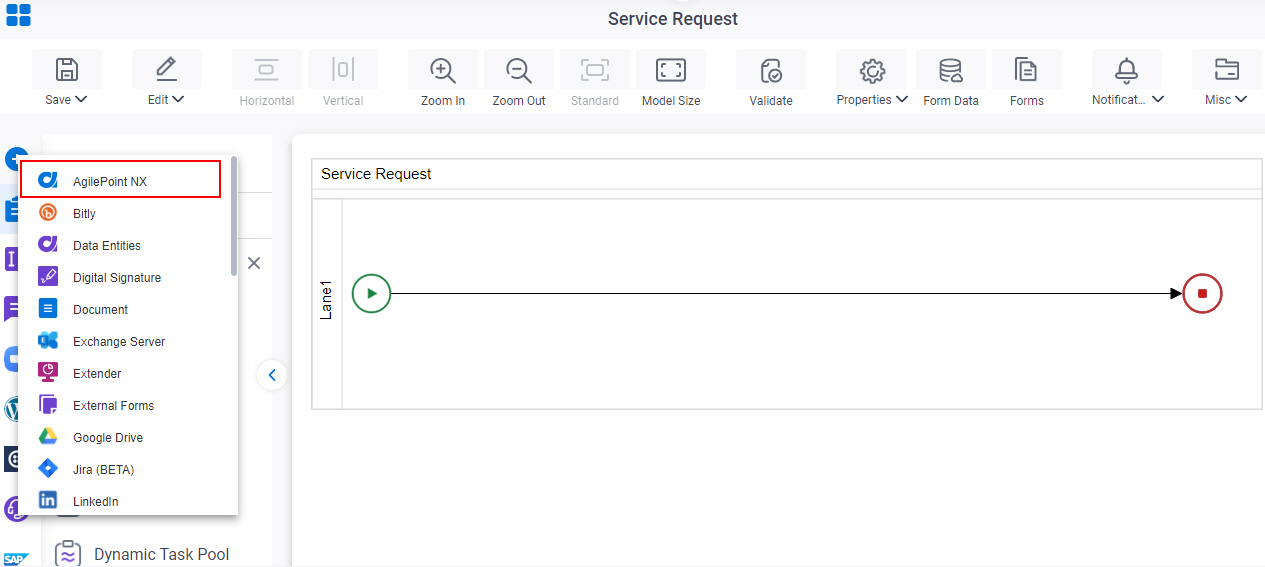
Task: Expand the Notifications dropdown arrow
Action: tap(1158, 99)
